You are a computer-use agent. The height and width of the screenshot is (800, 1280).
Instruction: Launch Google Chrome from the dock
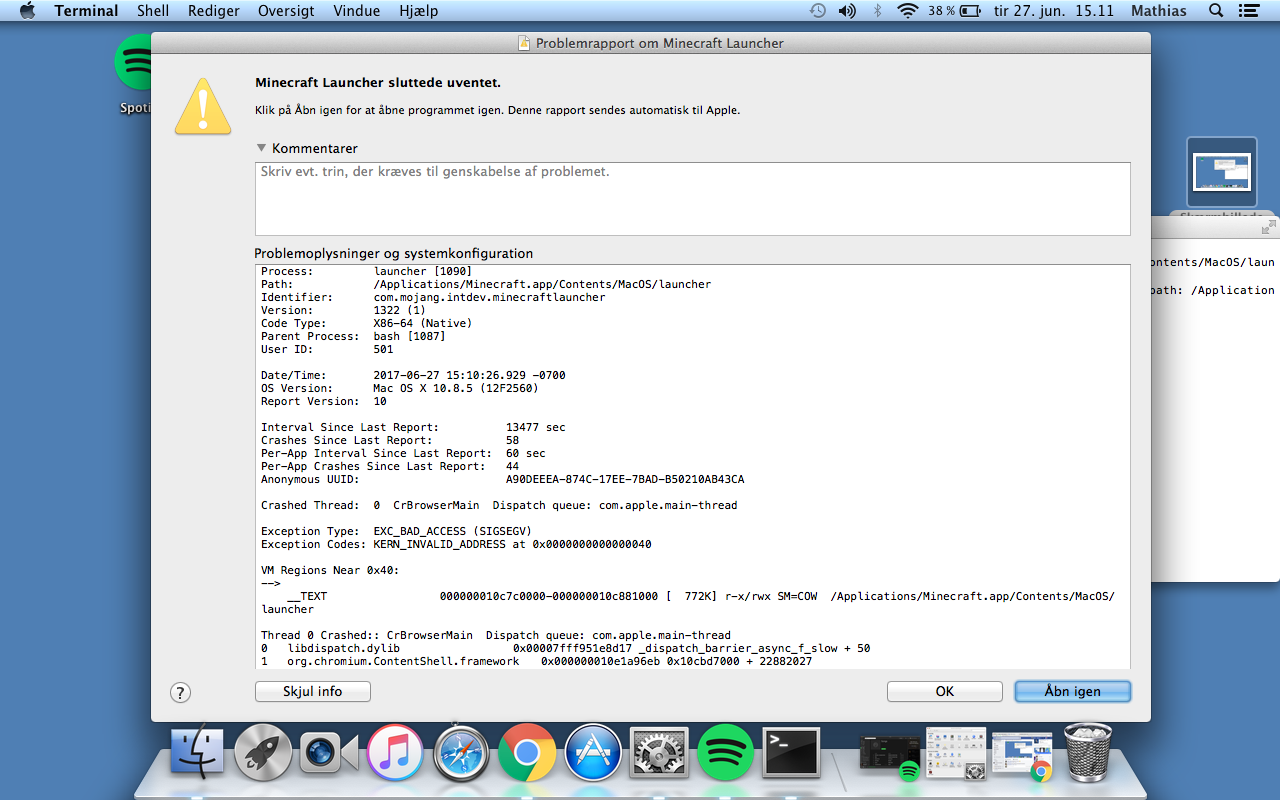click(527, 753)
